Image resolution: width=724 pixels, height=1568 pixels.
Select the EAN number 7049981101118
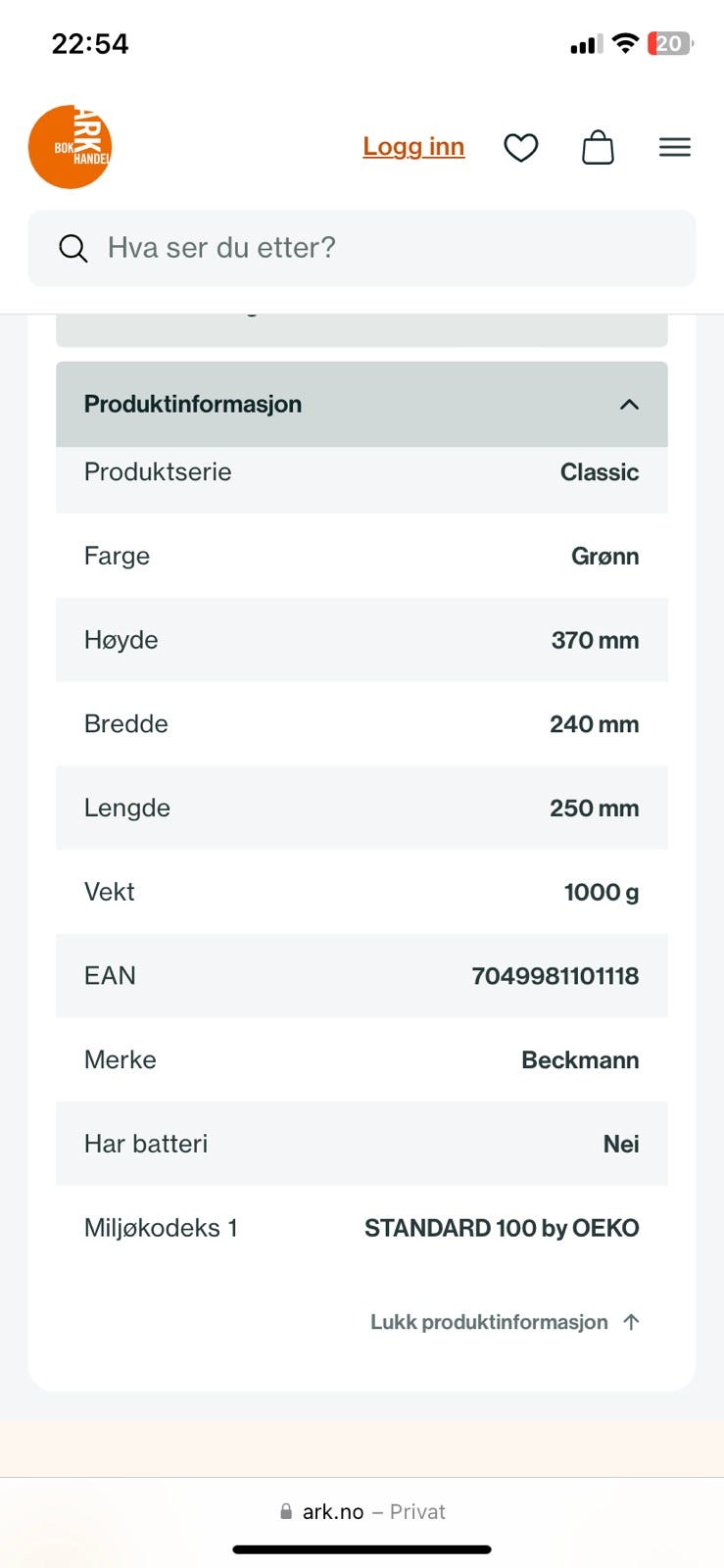[555, 976]
